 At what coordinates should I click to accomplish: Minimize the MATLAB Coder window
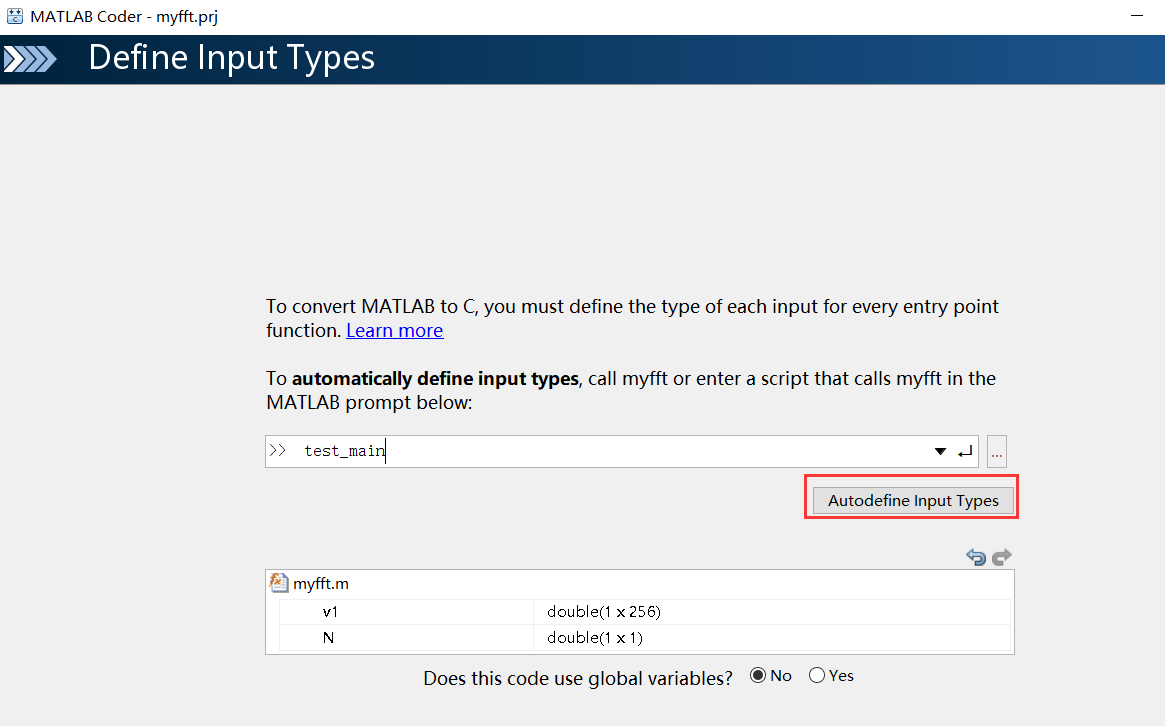click(x=1137, y=17)
